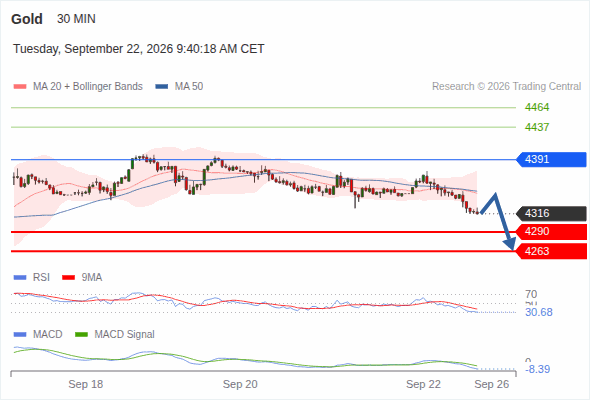Click the MA 20 + Bollinger Bands legend swatch
590x400 pixels.
click(x=20, y=87)
